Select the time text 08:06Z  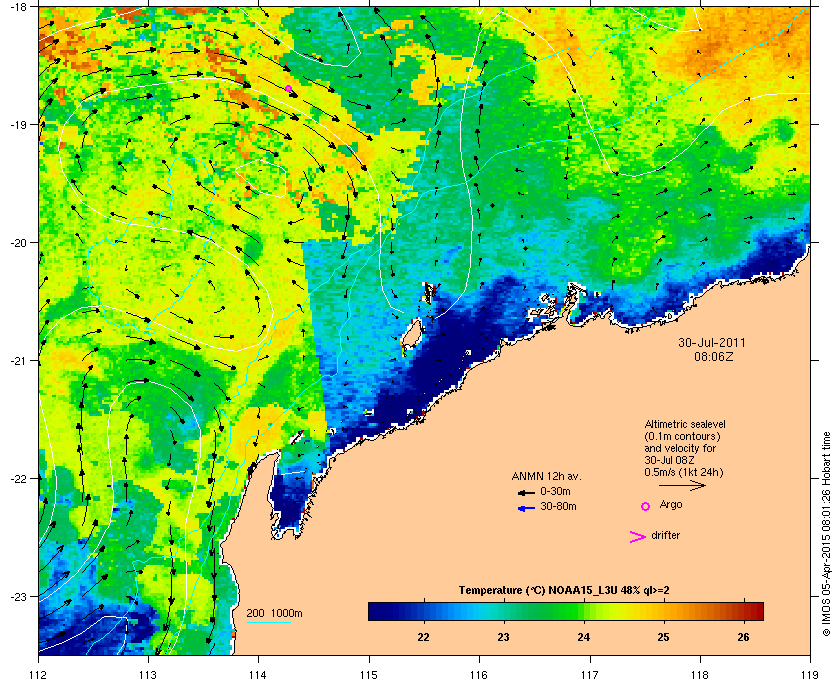click(714, 356)
